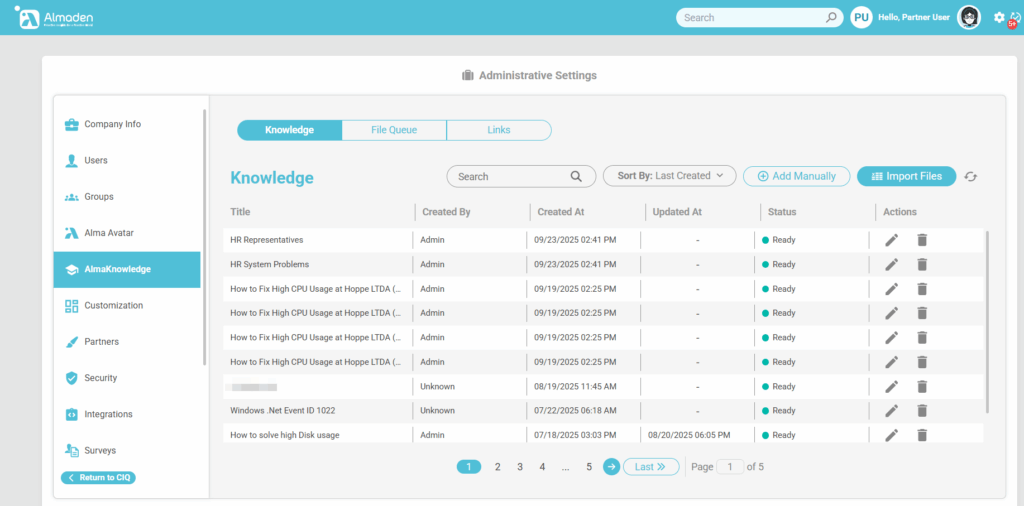Delete the Windows .Net Event ID 1022 entry
The image size is (1024, 506).
pos(922,411)
